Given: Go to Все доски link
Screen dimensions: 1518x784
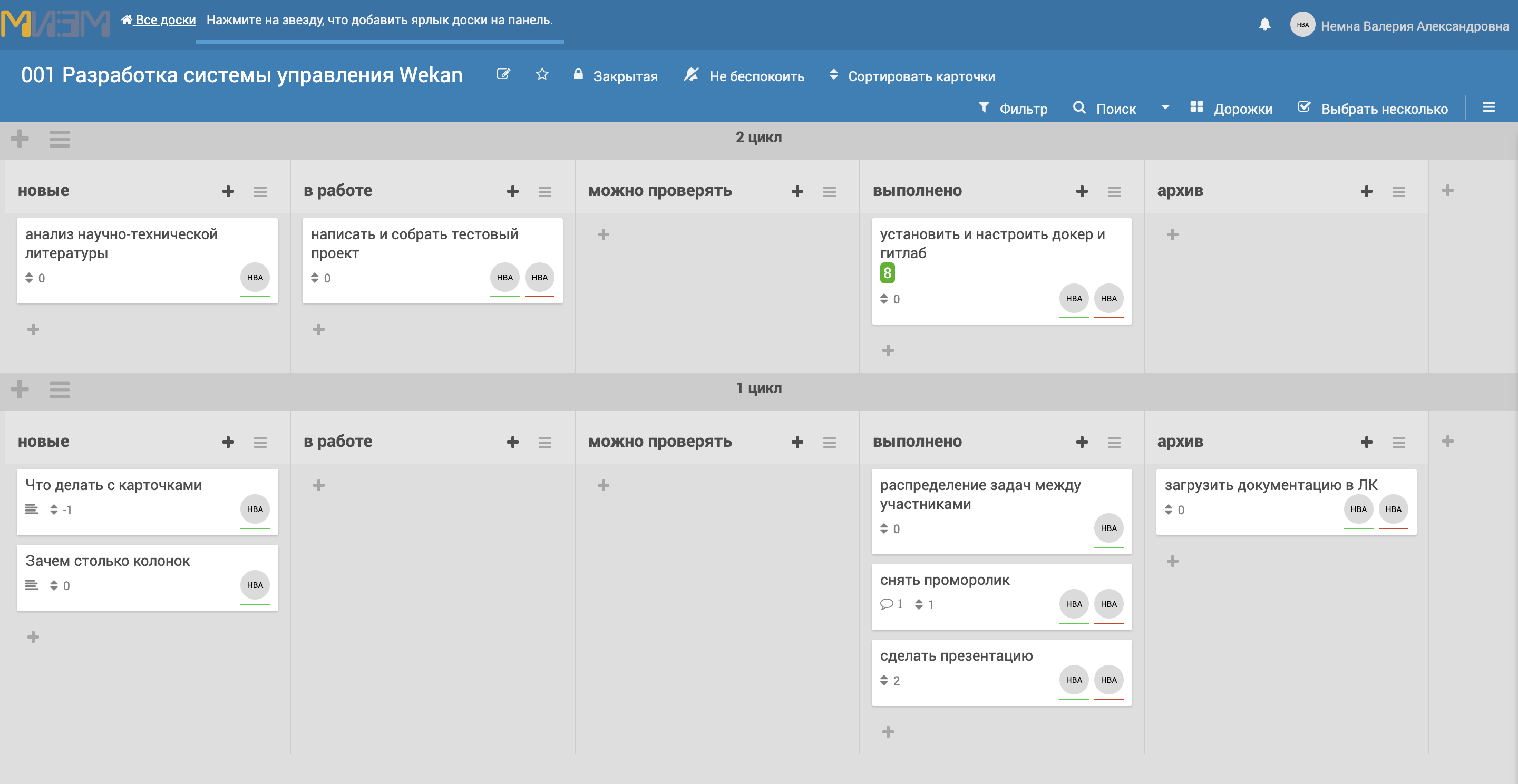Looking at the screenshot, I should pyautogui.click(x=159, y=20).
